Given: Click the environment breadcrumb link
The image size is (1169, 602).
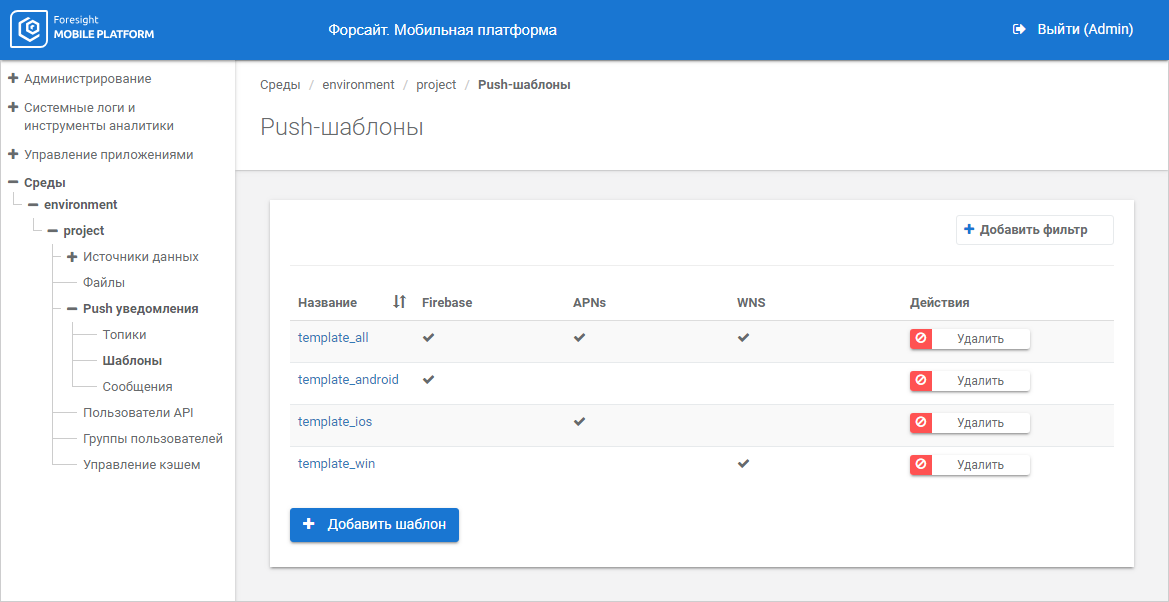Looking at the screenshot, I should click(358, 85).
